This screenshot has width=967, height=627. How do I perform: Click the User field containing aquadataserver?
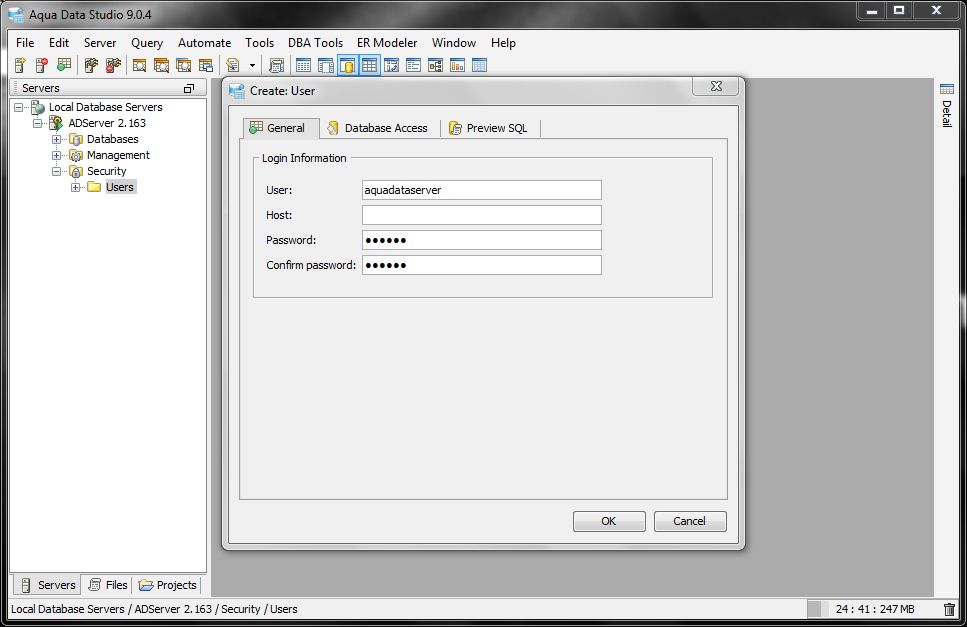(x=482, y=190)
